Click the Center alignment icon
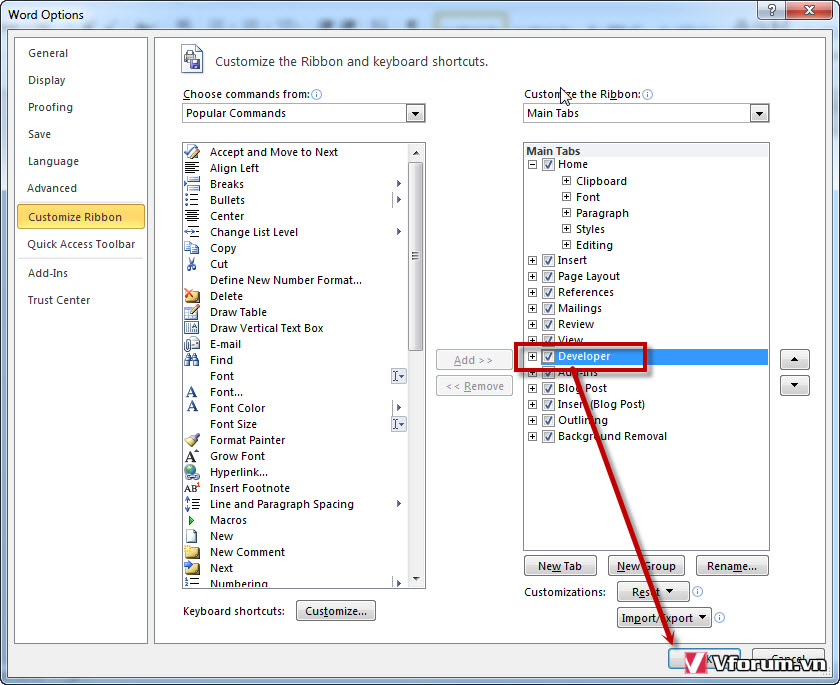This screenshot has height=685, width=840. tap(192, 216)
